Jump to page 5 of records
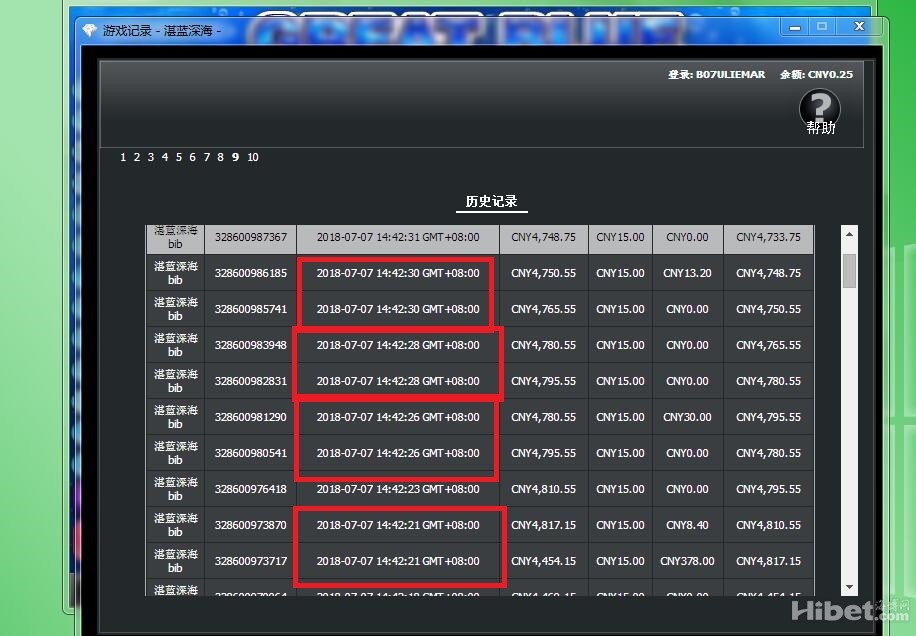This screenshot has height=636, width=916. pyautogui.click(x=179, y=157)
